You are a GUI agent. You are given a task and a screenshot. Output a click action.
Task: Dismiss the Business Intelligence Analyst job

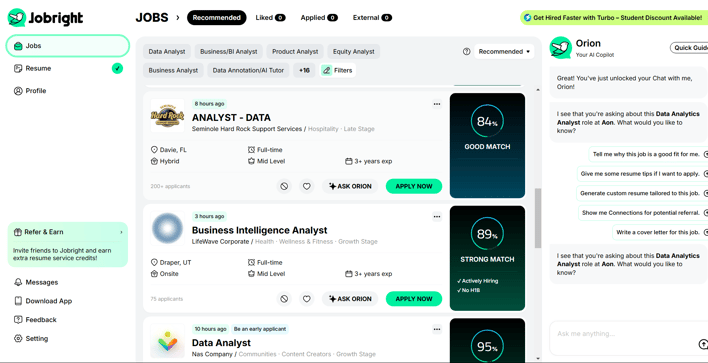coord(284,298)
